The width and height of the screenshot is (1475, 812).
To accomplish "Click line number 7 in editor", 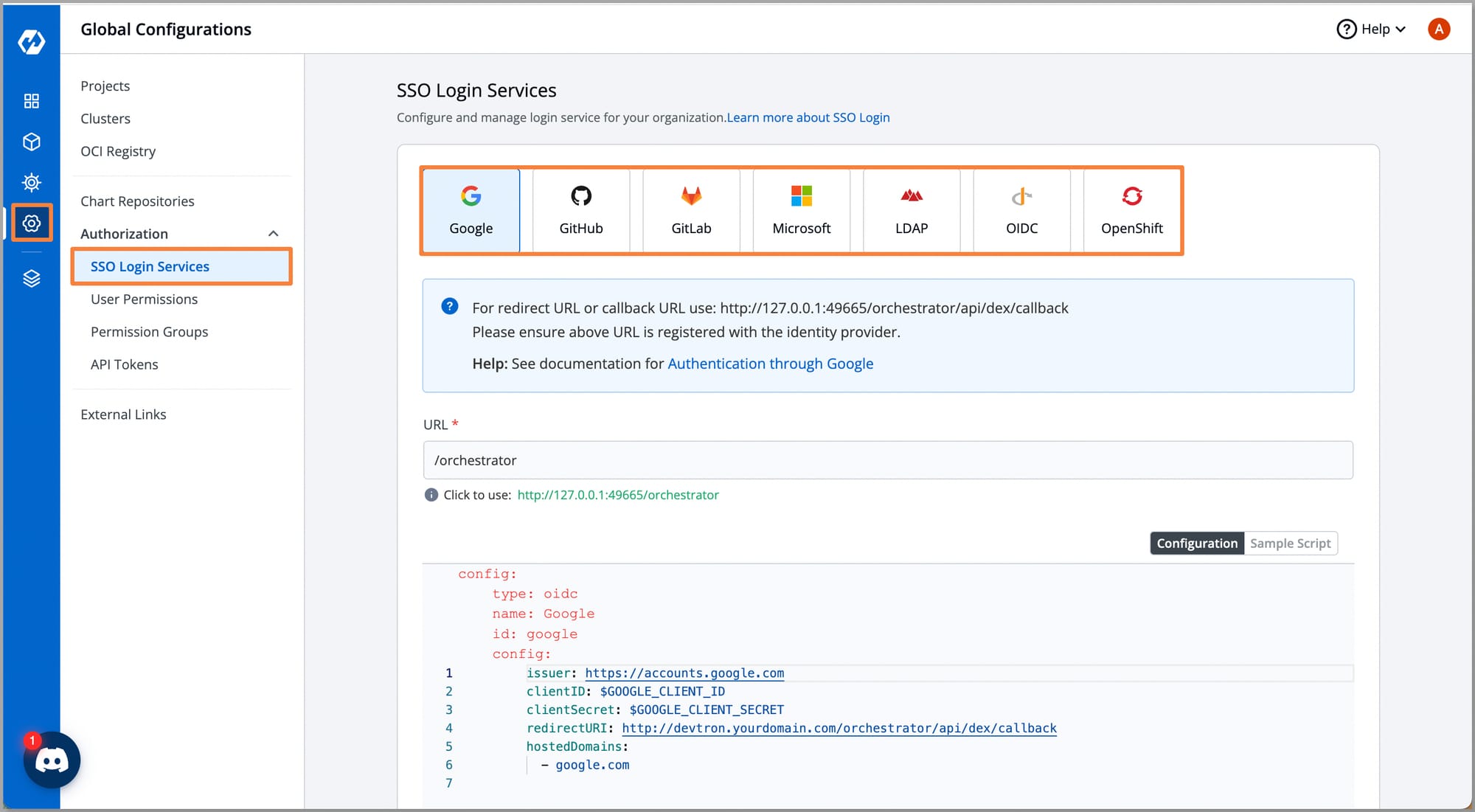I will point(448,783).
